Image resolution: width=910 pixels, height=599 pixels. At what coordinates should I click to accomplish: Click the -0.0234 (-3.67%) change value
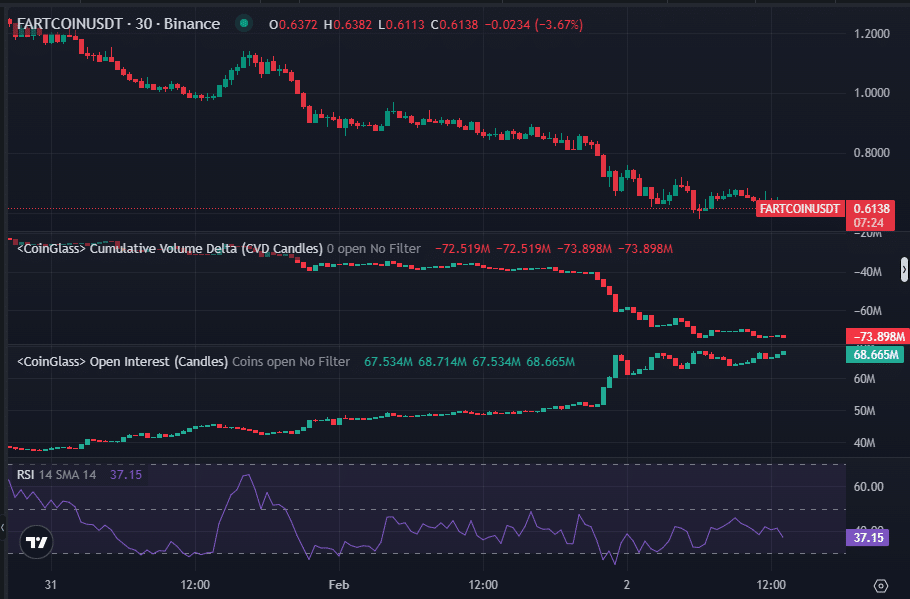[x=533, y=25]
